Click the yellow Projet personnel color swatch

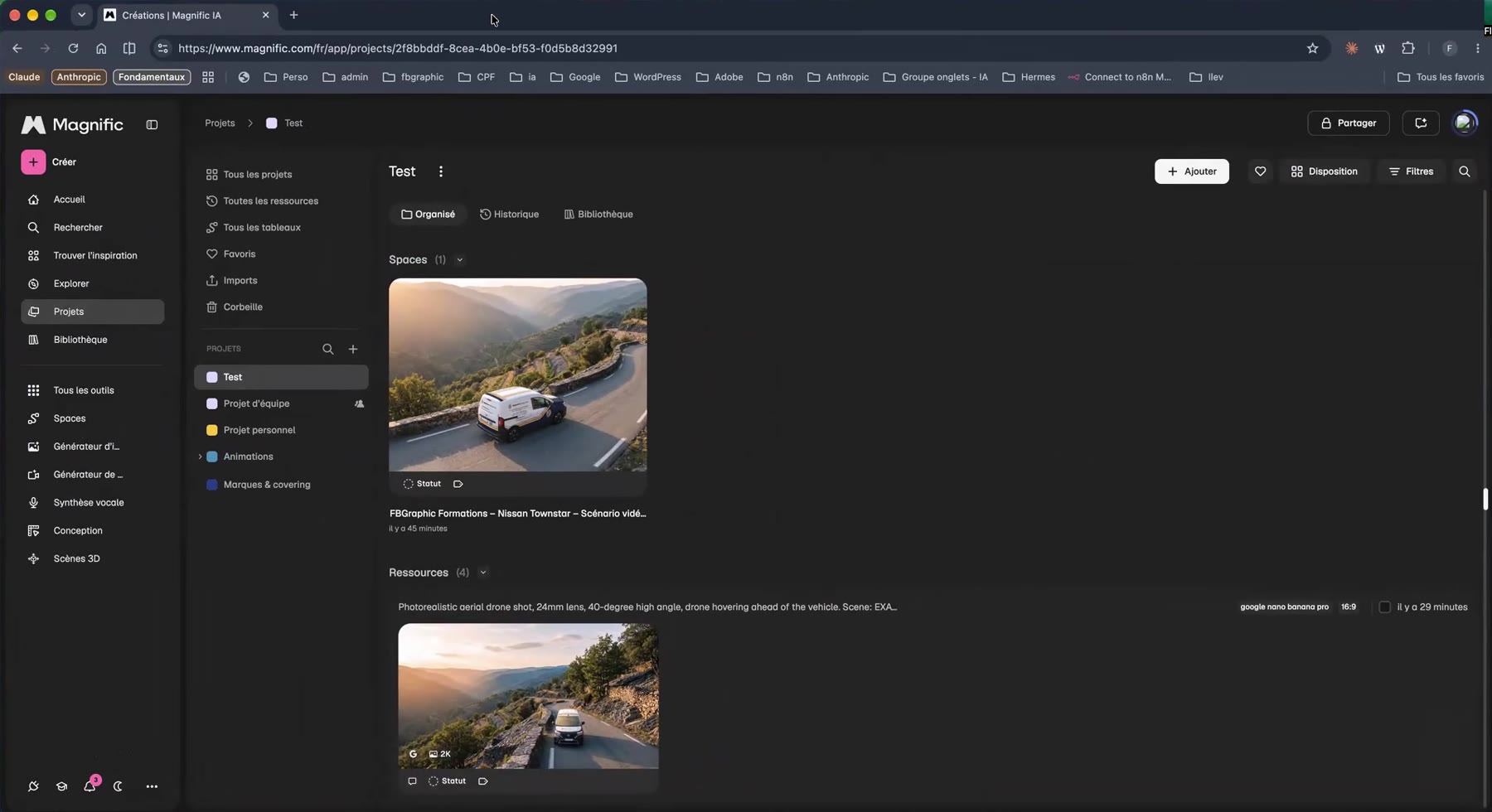coord(212,430)
